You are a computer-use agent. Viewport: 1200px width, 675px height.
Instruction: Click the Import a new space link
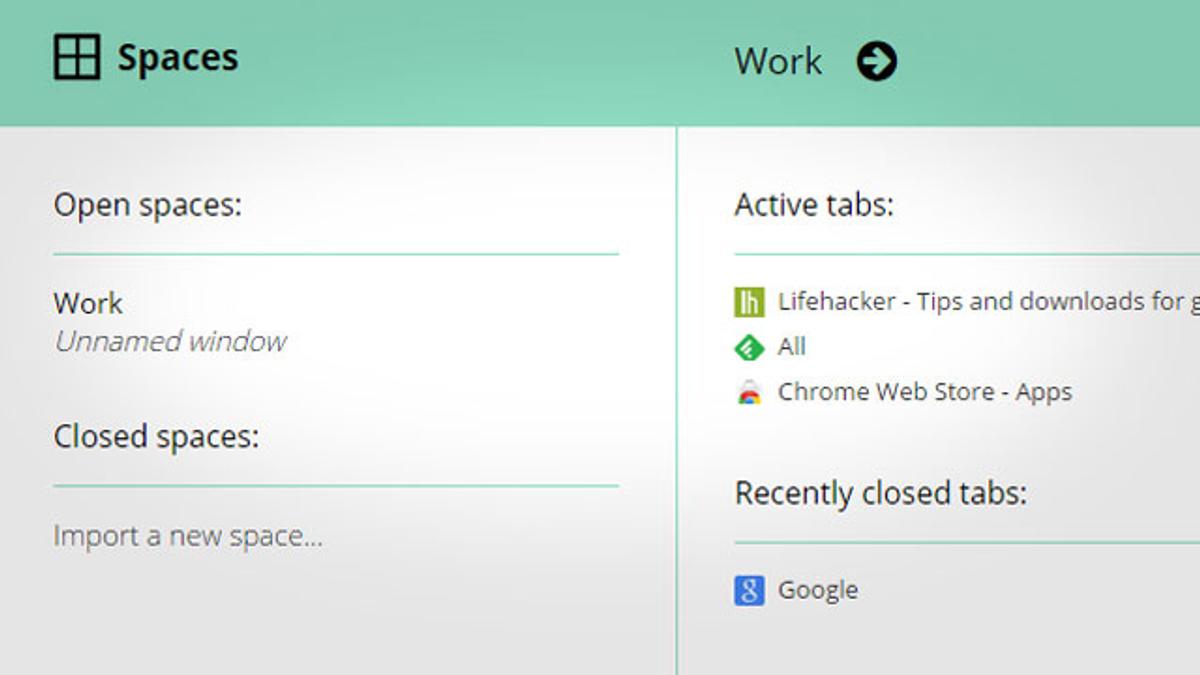188,537
